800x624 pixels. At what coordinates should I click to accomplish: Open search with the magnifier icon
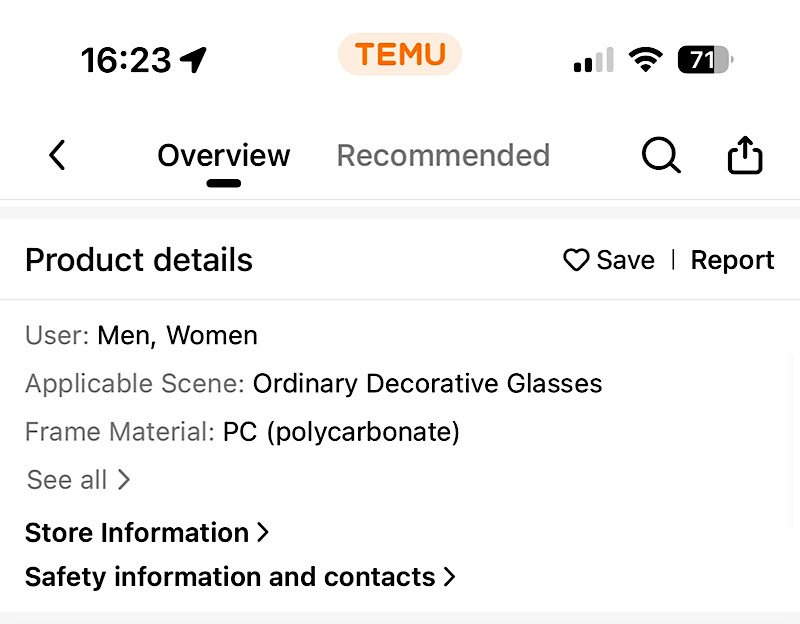[661, 155]
